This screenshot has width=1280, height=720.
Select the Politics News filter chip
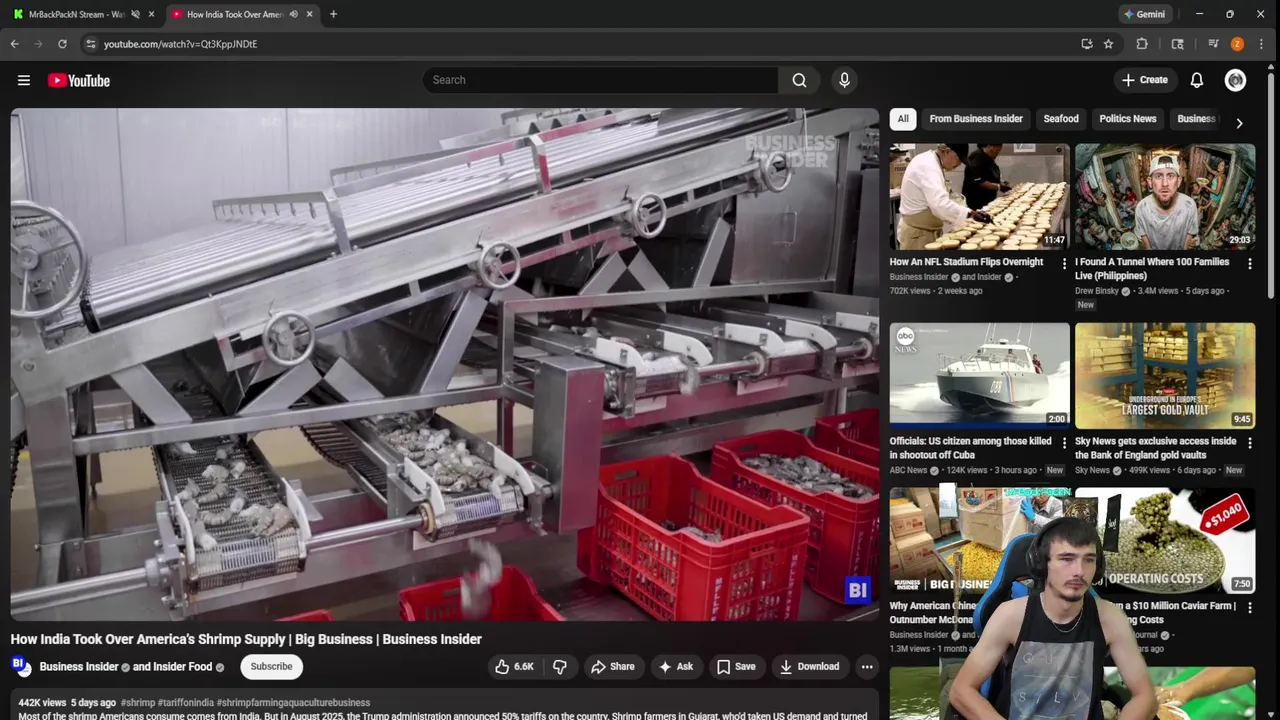click(x=1128, y=119)
